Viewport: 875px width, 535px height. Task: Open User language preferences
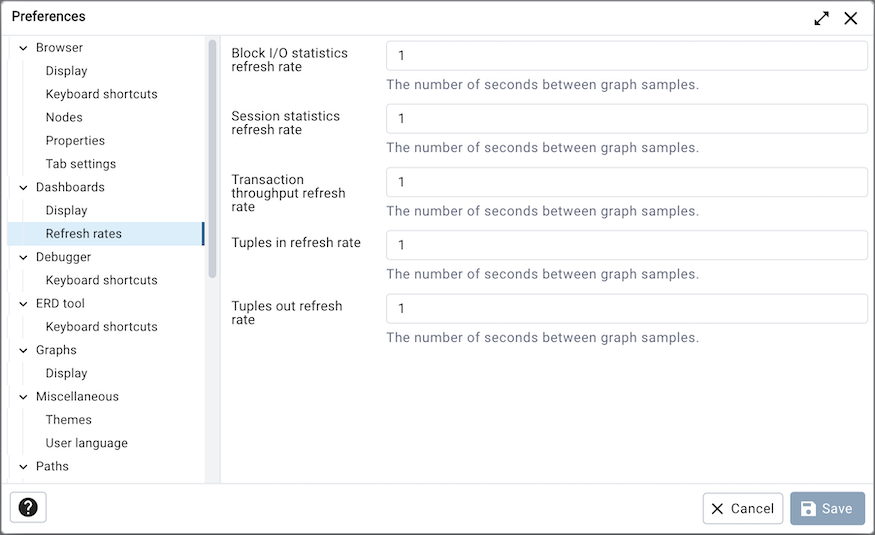pos(86,443)
